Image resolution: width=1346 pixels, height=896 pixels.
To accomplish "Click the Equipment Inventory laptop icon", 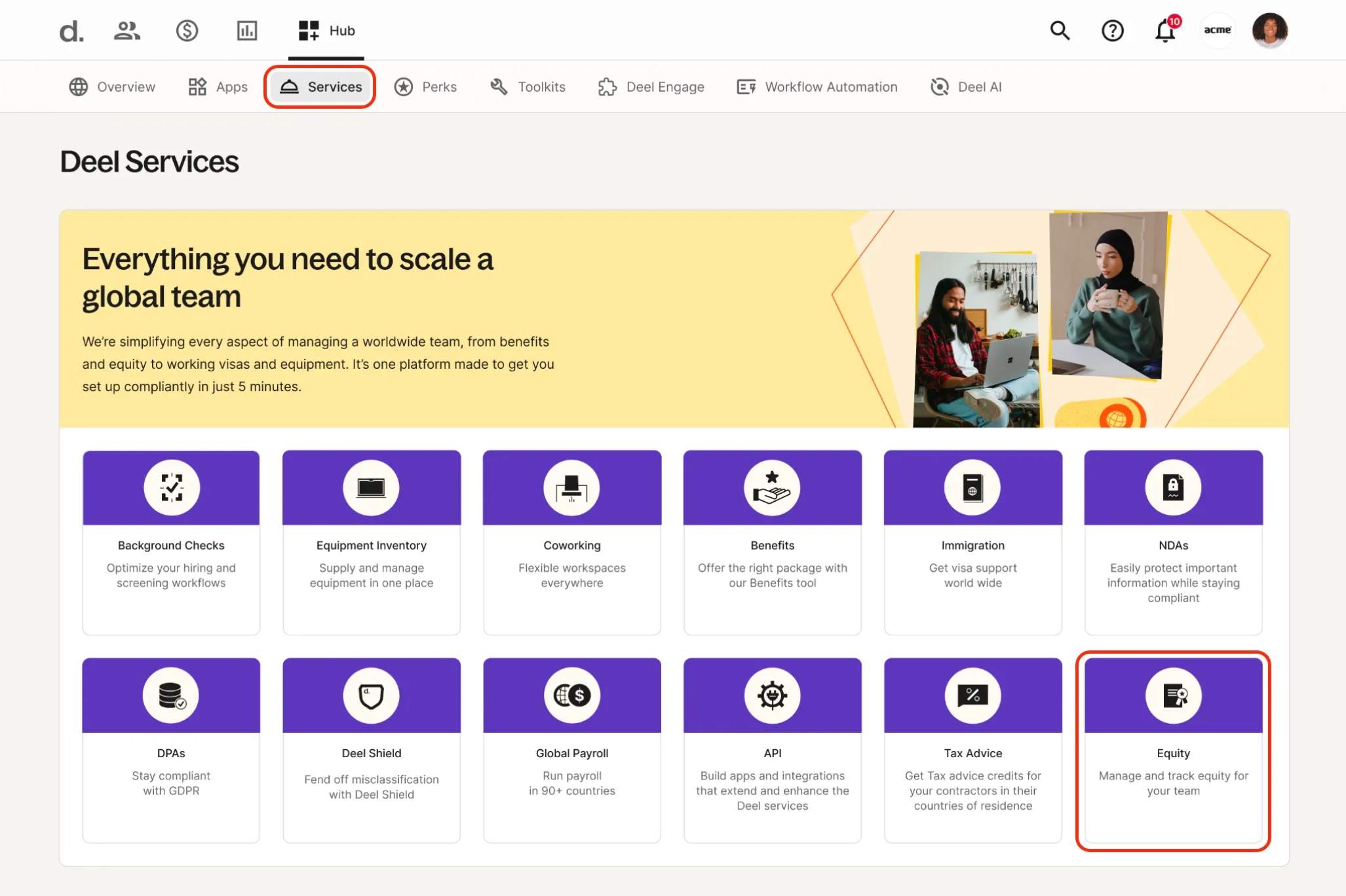I will point(371,488).
